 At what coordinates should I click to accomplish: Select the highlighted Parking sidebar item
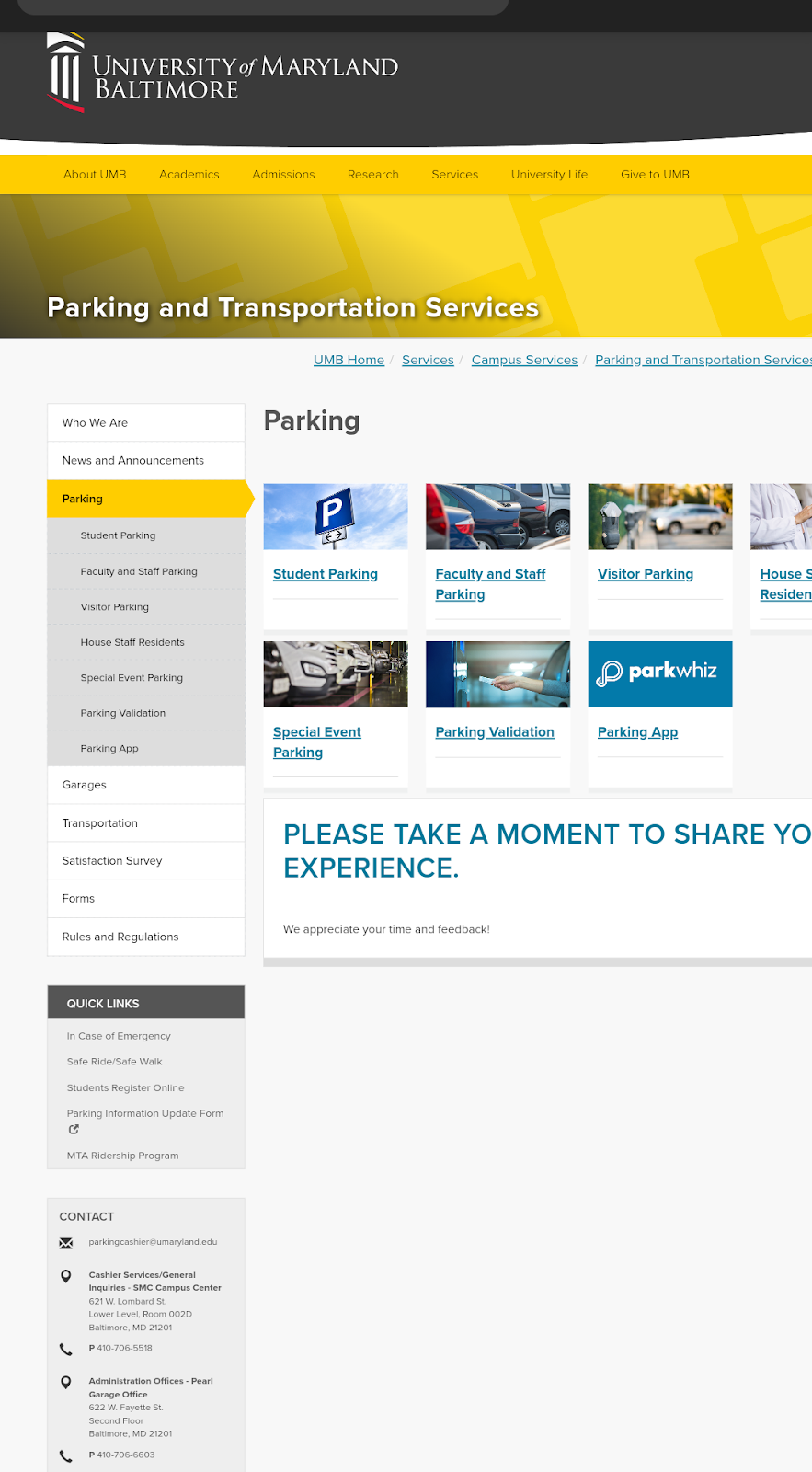(146, 499)
